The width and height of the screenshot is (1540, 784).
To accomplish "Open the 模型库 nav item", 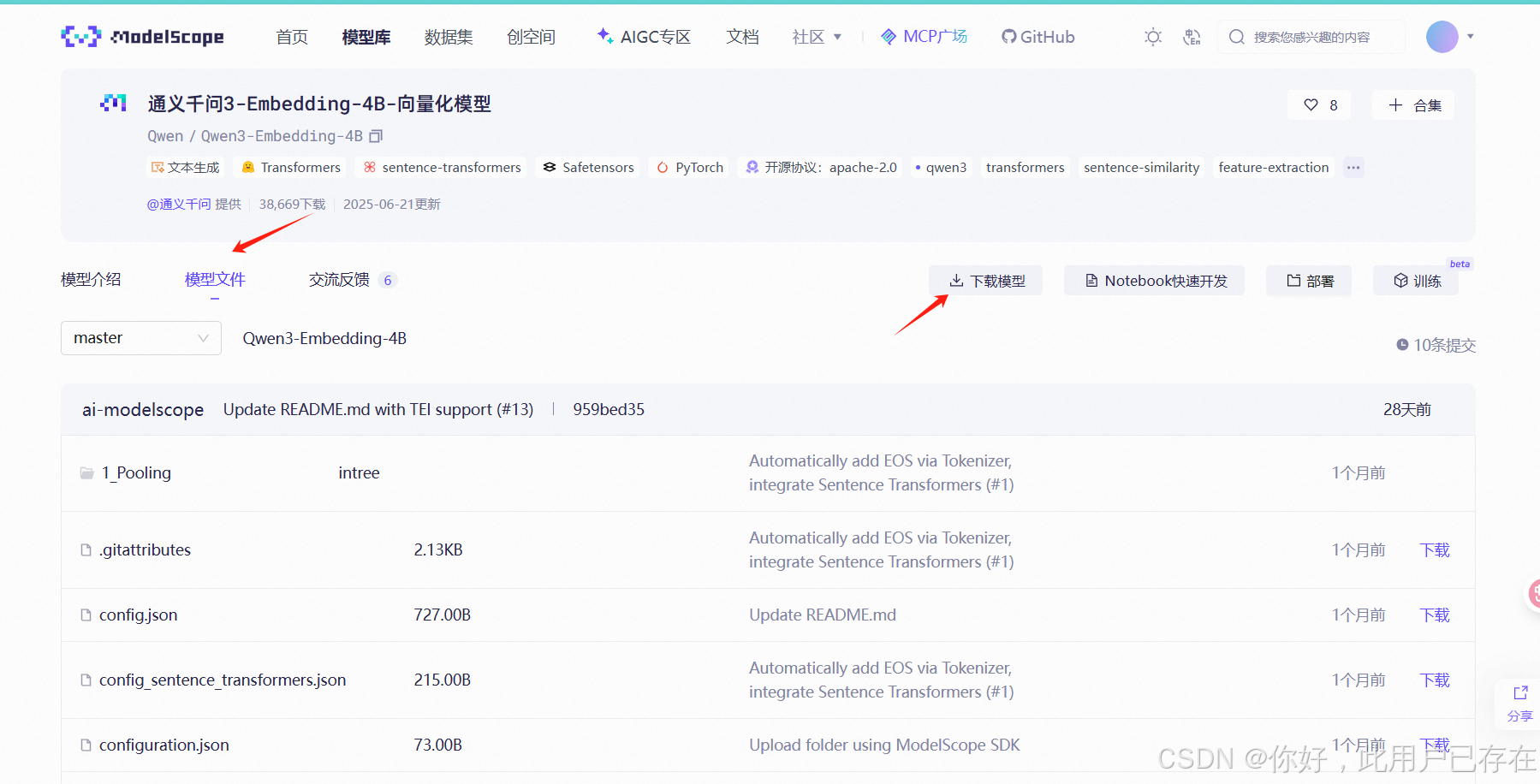I will click(366, 37).
